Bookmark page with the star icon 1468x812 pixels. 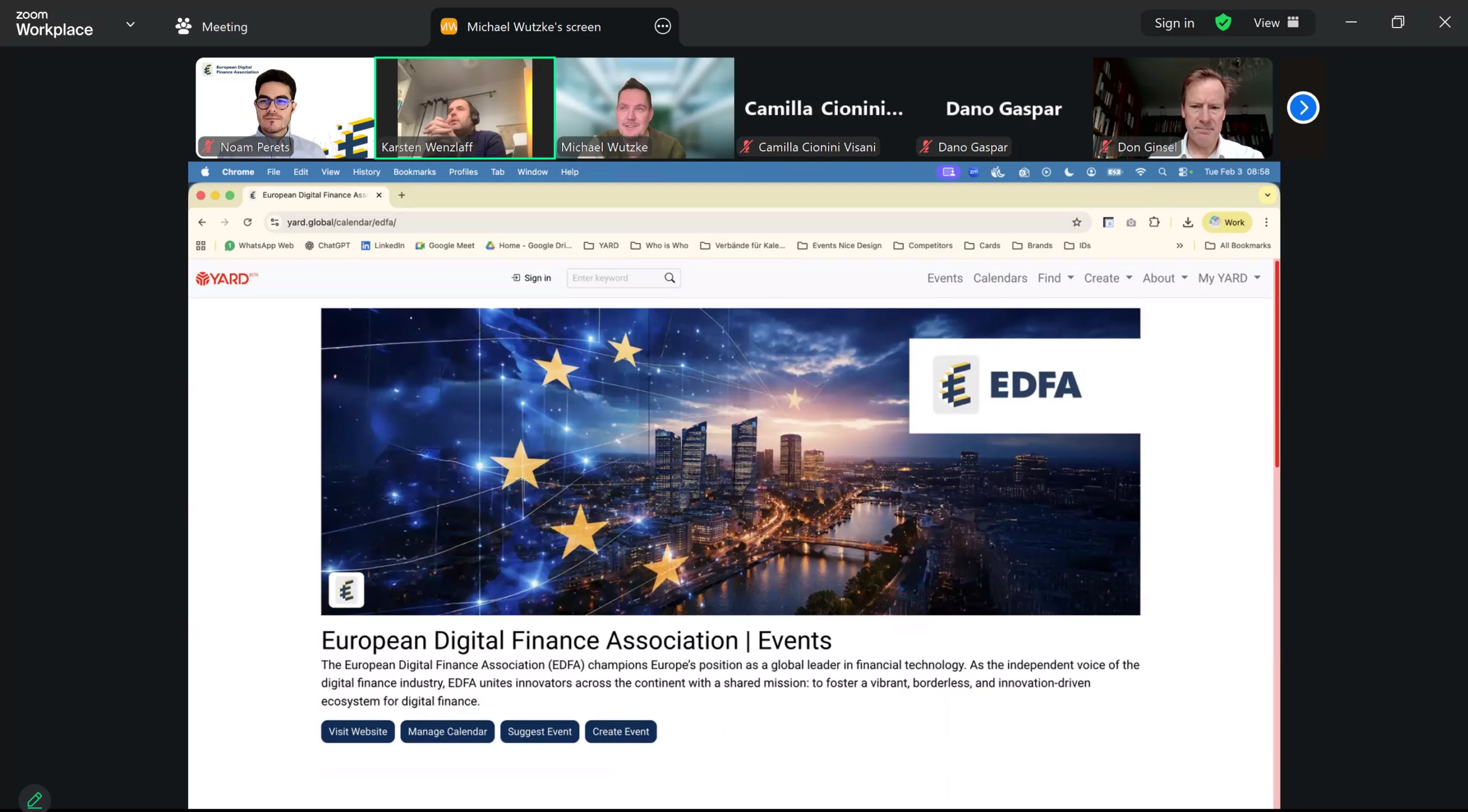click(x=1076, y=222)
